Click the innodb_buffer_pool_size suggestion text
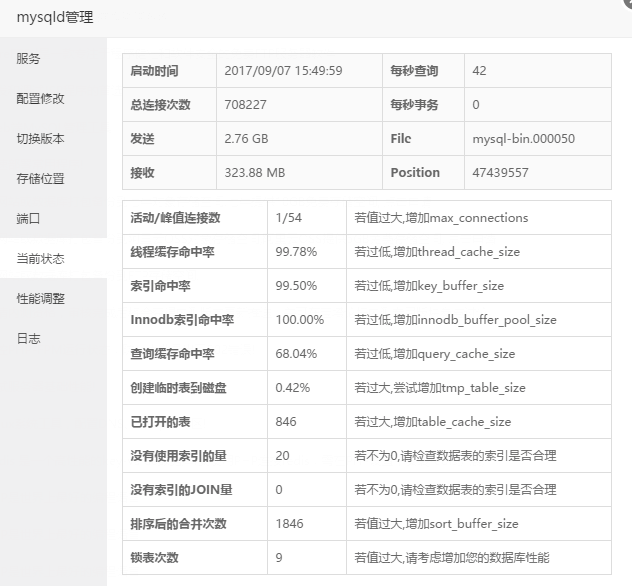The width and height of the screenshot is (632, 586). (x=455, y=320)
